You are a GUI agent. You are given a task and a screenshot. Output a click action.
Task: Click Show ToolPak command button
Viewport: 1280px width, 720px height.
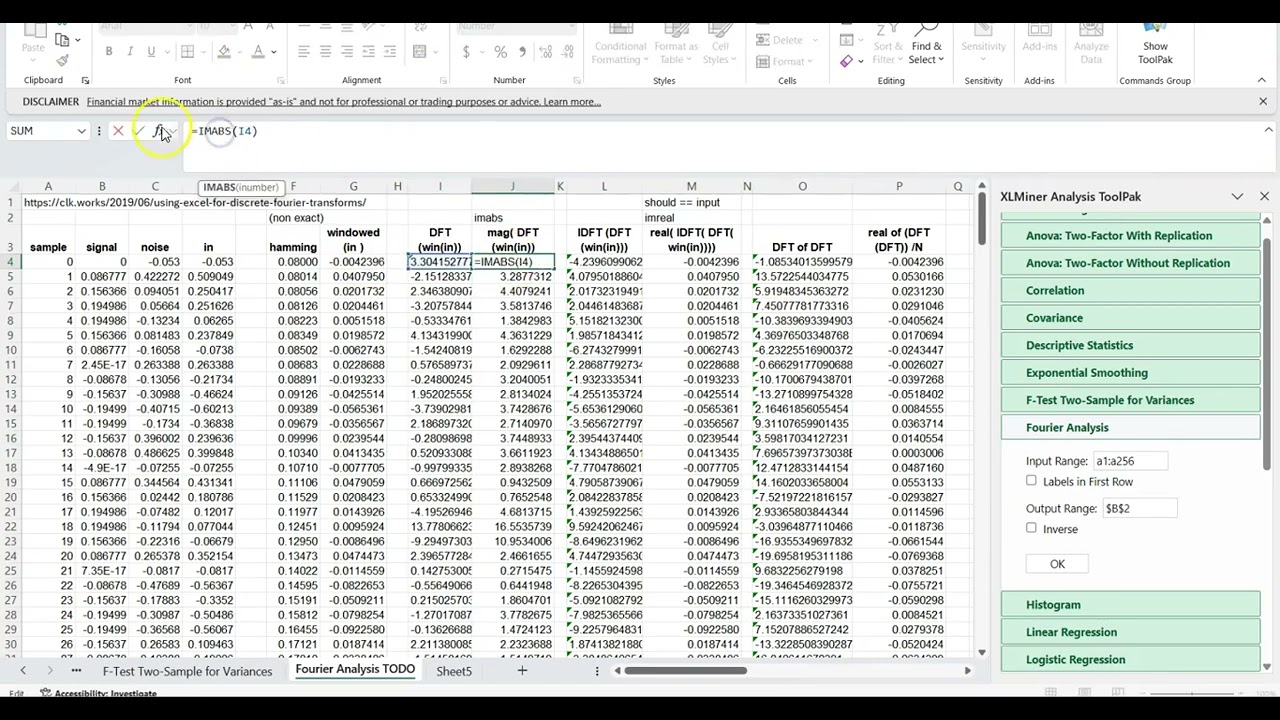(x=1155, y=46)
